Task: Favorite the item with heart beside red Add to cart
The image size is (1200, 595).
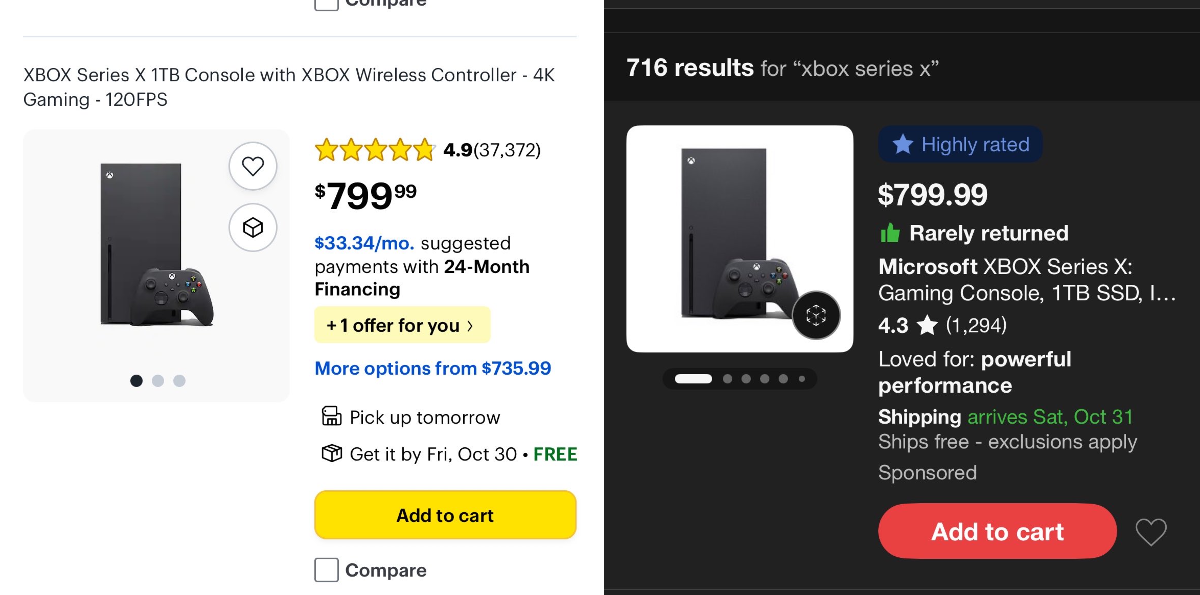Action: (1151, 532)
